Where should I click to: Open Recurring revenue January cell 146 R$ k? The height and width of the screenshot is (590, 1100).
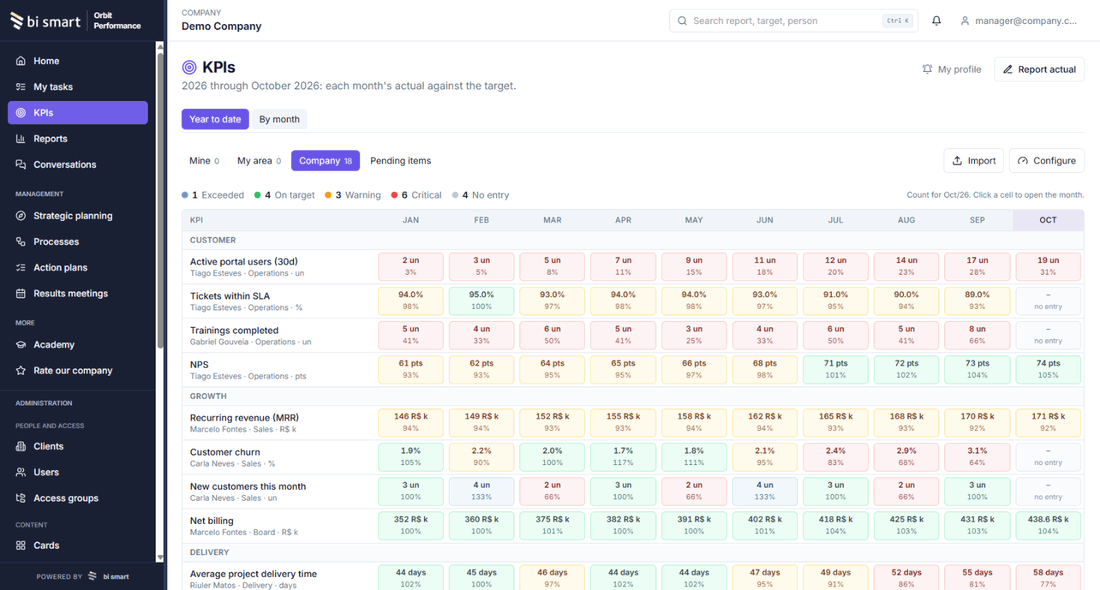pyautogui.click(x=410, y=422)
